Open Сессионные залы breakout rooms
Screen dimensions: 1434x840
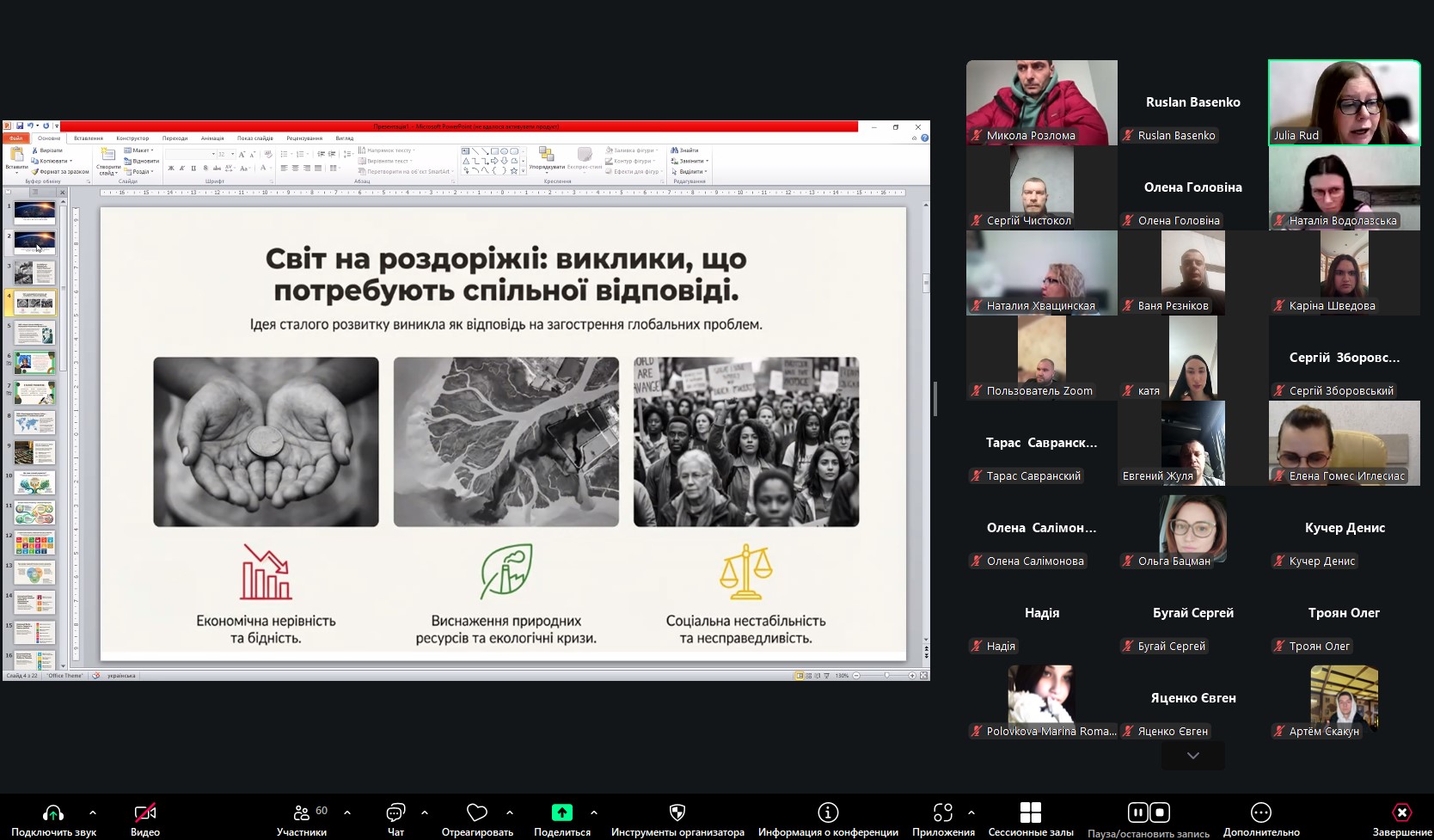(1031, 812)
